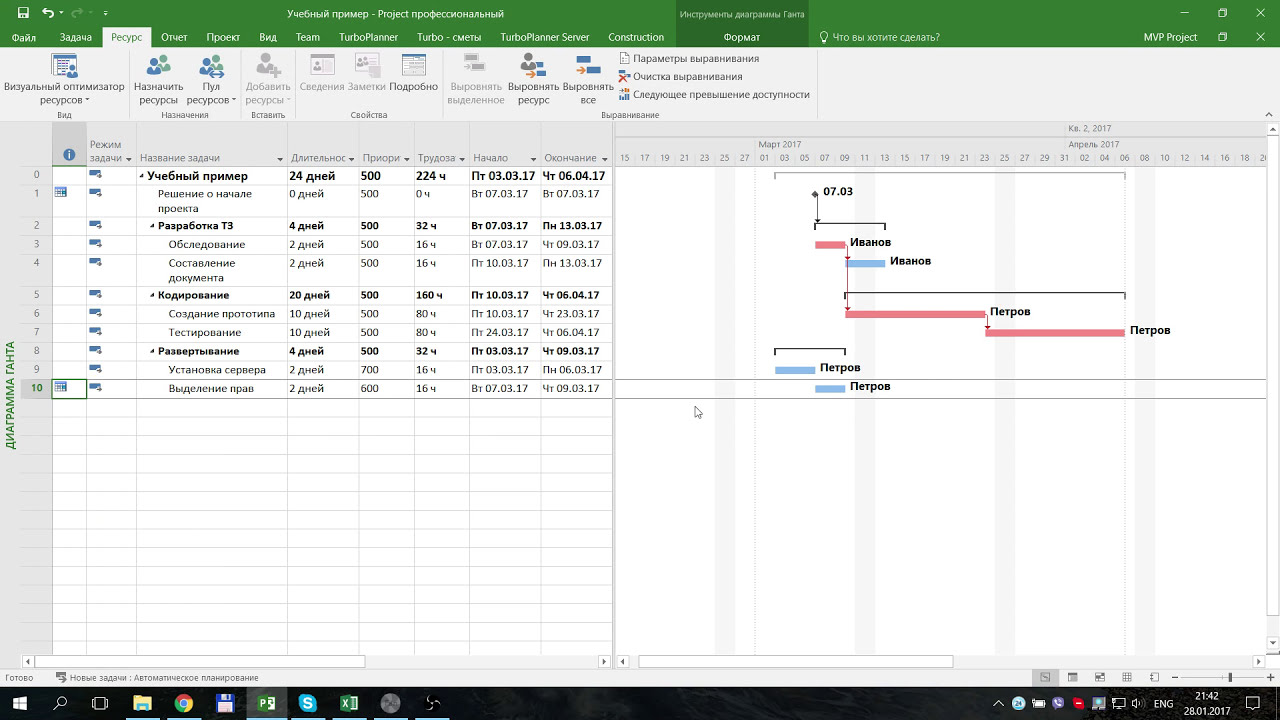Switch to the Проект ribbon tab
This screenshot has width=1280, height=720.
(223, 37)
